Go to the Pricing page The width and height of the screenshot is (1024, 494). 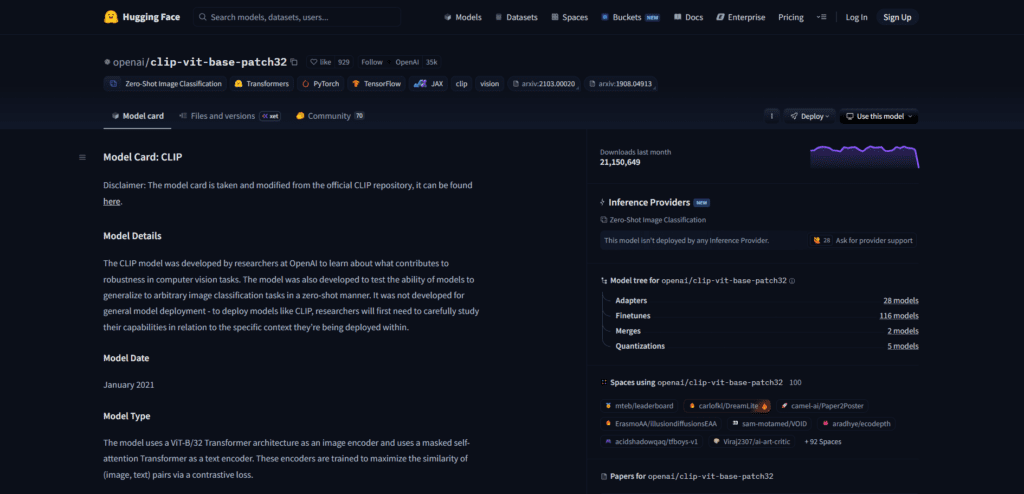tap(791, 18)
